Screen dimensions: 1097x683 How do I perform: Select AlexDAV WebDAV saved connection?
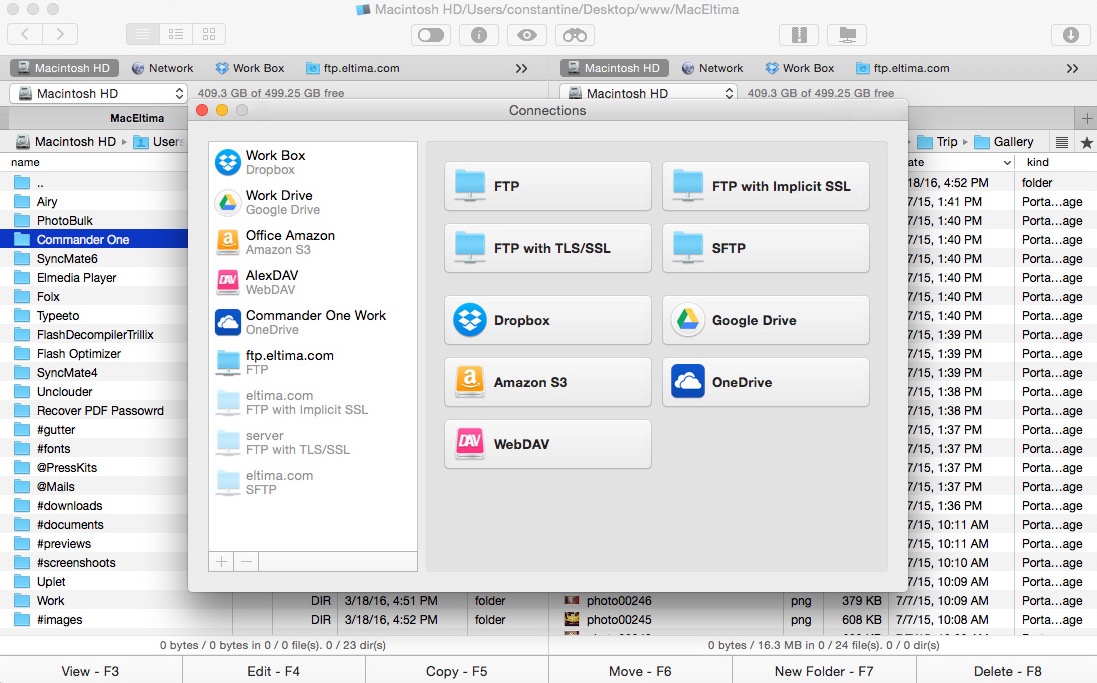pyautogui.click(x=313, y=282)
